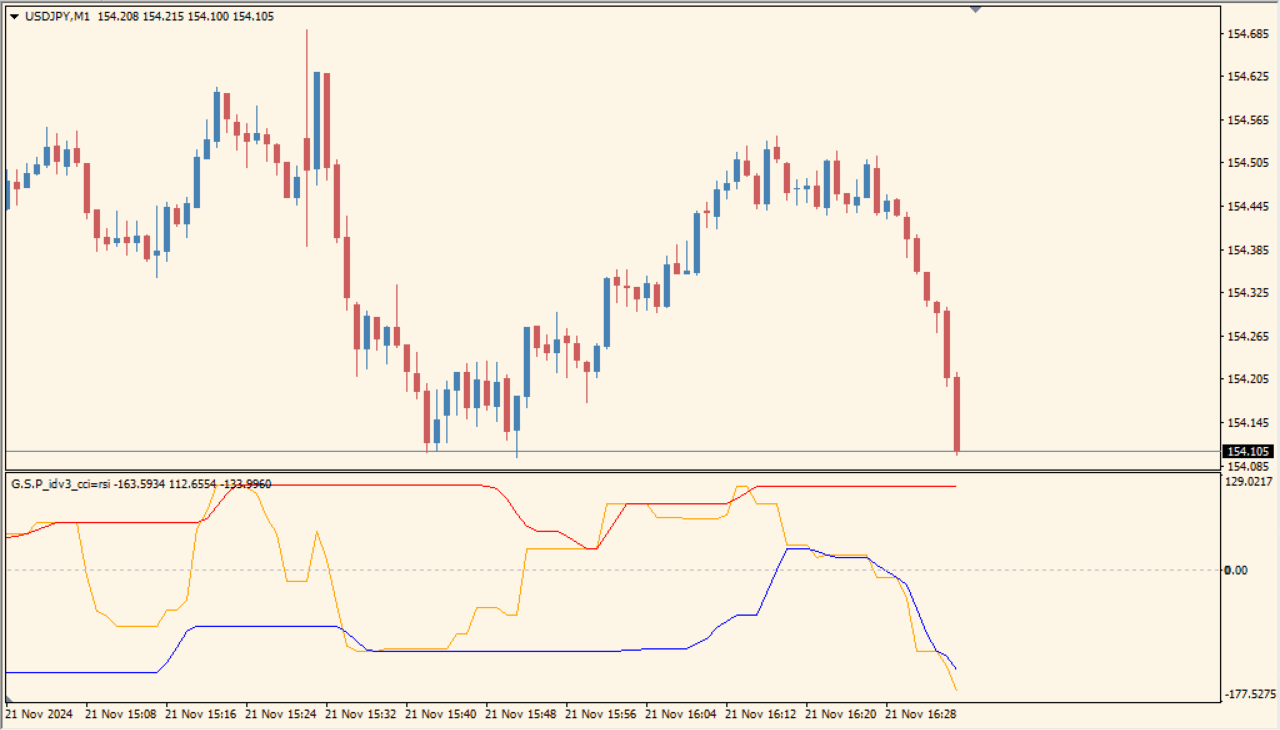Click the 154.385 price label
Image resolution: width=1280 pixels, height=730 pixels.
point(1246,249)
